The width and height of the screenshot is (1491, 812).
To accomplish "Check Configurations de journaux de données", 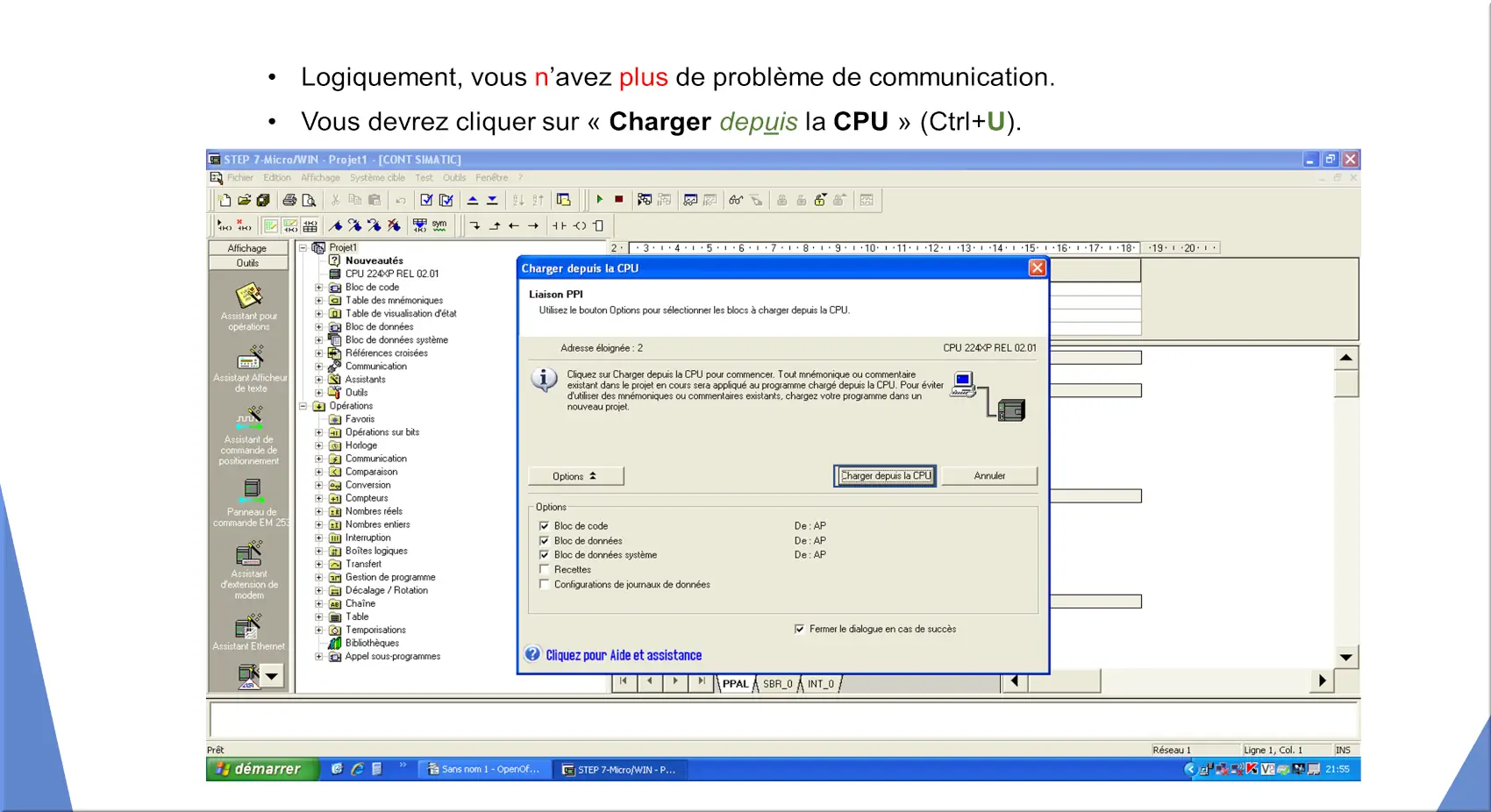I will coord(545,584).
